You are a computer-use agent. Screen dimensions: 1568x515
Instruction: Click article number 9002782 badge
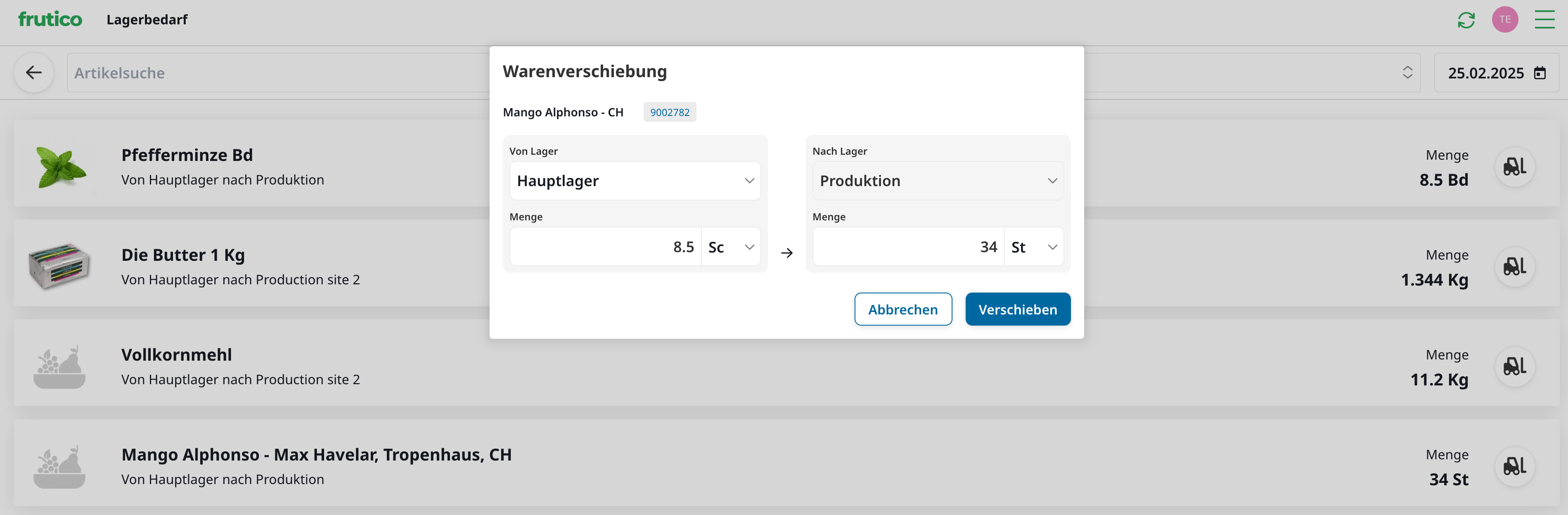click(x=670, y=112)
